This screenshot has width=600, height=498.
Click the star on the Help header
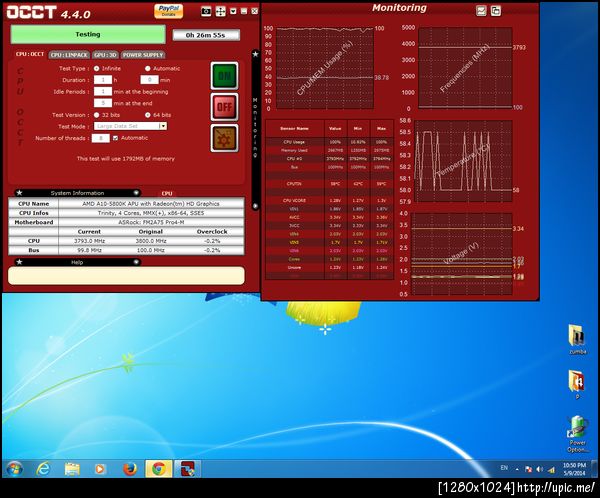click(20, 262)
